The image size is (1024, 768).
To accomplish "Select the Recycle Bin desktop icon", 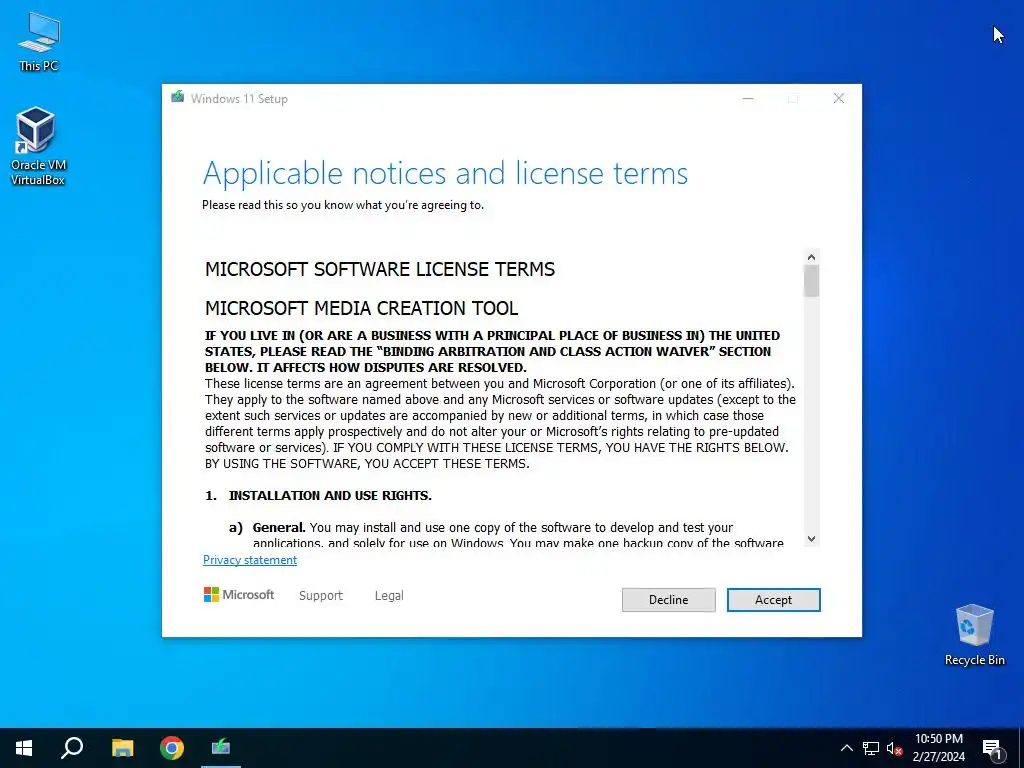I will coord(974,634).
